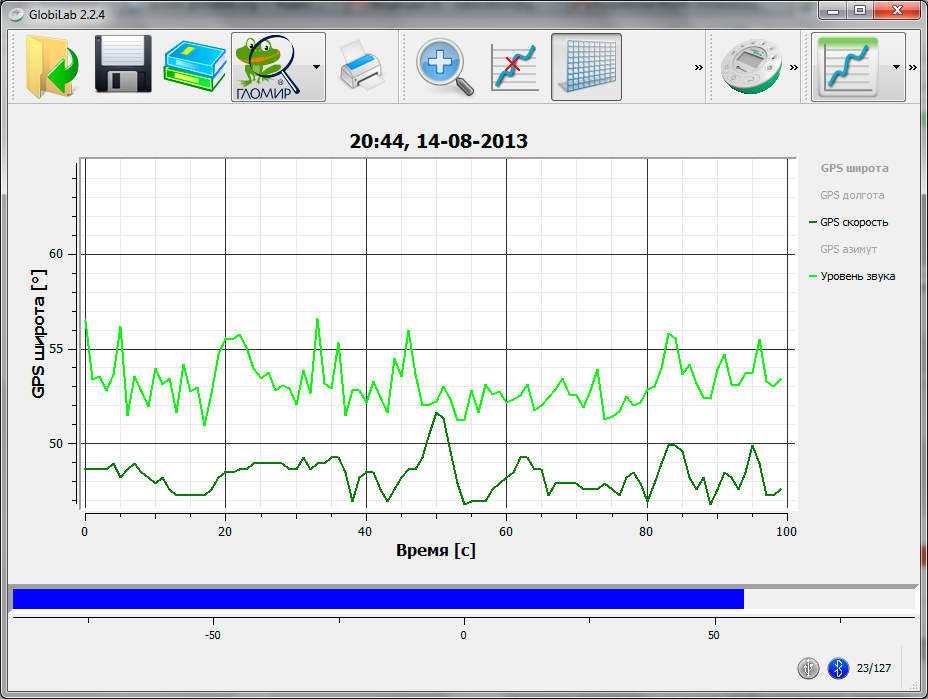Screen dimensions: 928x699
Task: Open dropdown arrow next to graph type button
Action: click(x=896, y=67)
